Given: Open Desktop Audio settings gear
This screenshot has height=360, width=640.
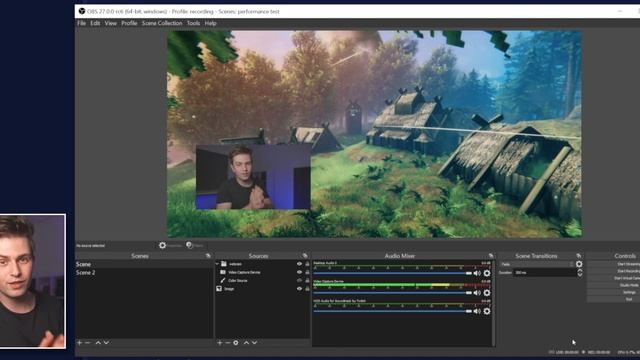Looking at the screenshot, I should (487, 273).
